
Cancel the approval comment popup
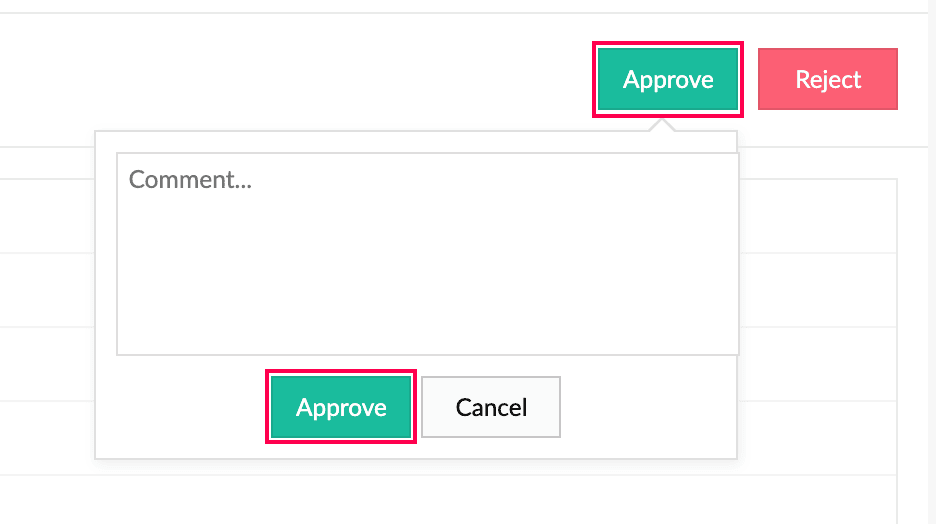[x=491, y=407]
